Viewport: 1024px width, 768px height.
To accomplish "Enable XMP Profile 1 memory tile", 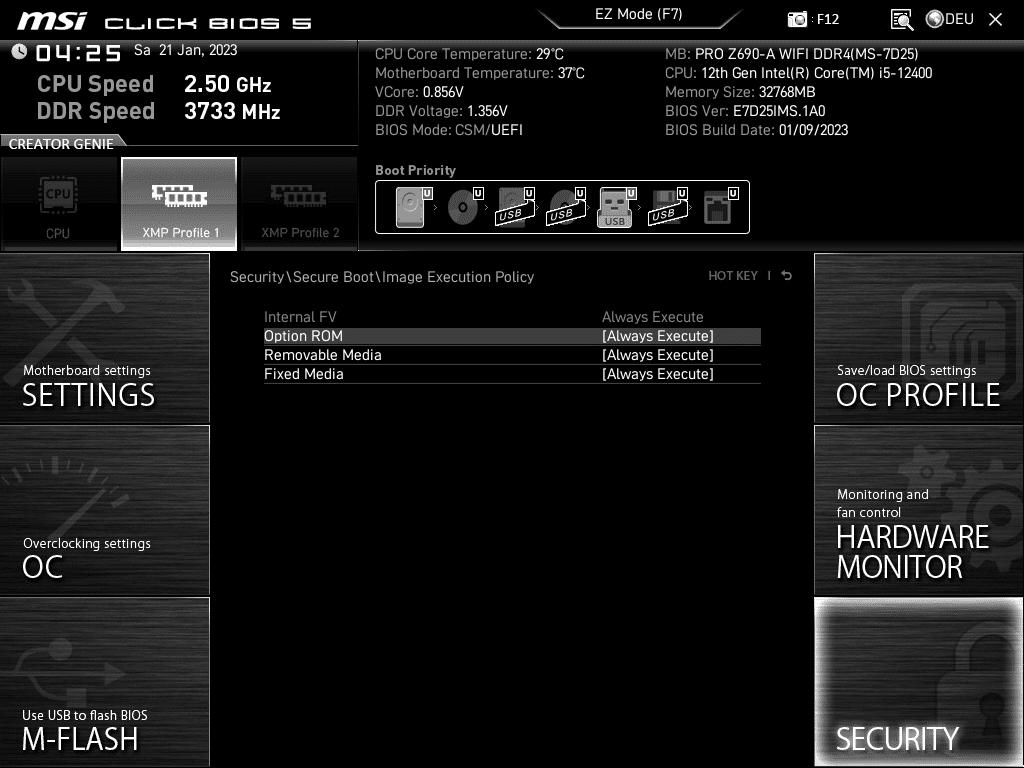I will [x=179, y=204].
